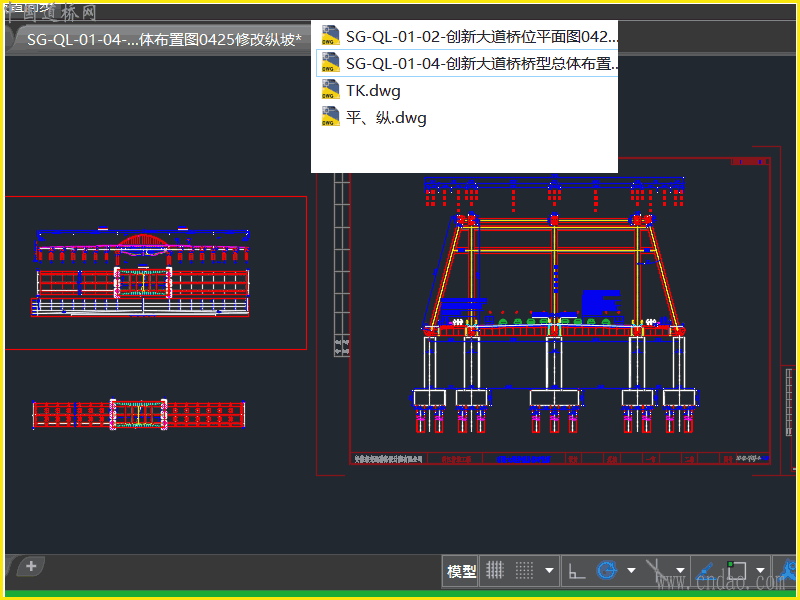The width and height of the screenshot is (800, 600).
Task: Expand isometric drafting dropdown arrow
Action: pos(680,572)
